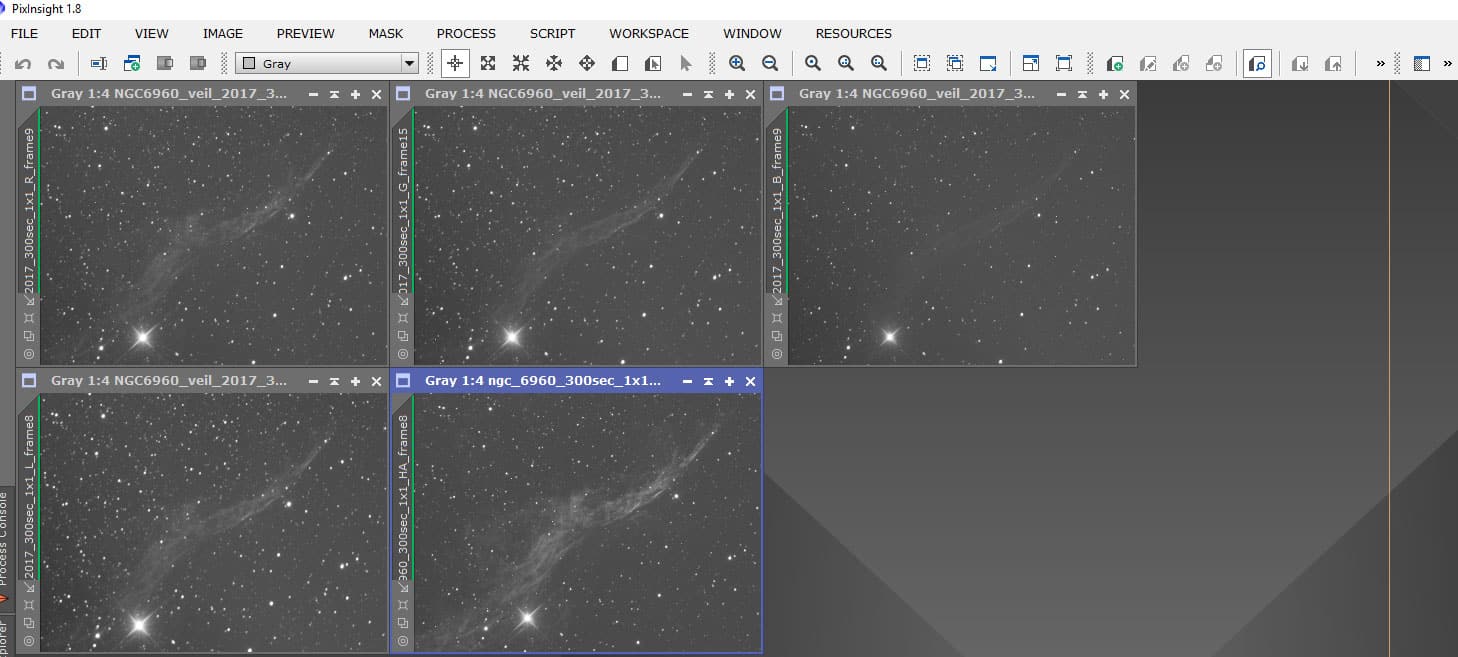Image resolution: width=1458 pixels, height=657 pixels.
Task: Select the Zoom Out magnifier tool
Action: coord(770,63)
